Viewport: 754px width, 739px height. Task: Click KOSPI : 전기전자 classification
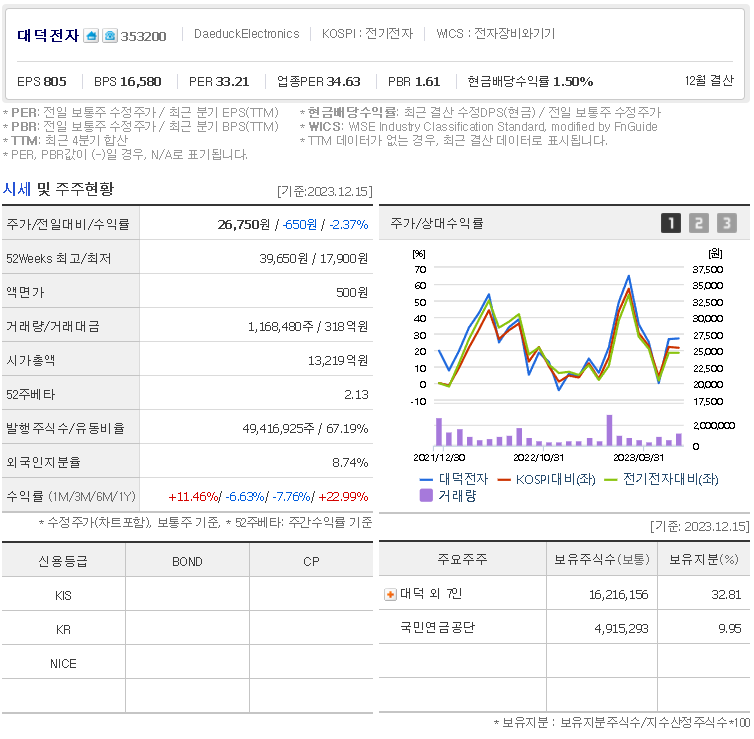(367, 34)
